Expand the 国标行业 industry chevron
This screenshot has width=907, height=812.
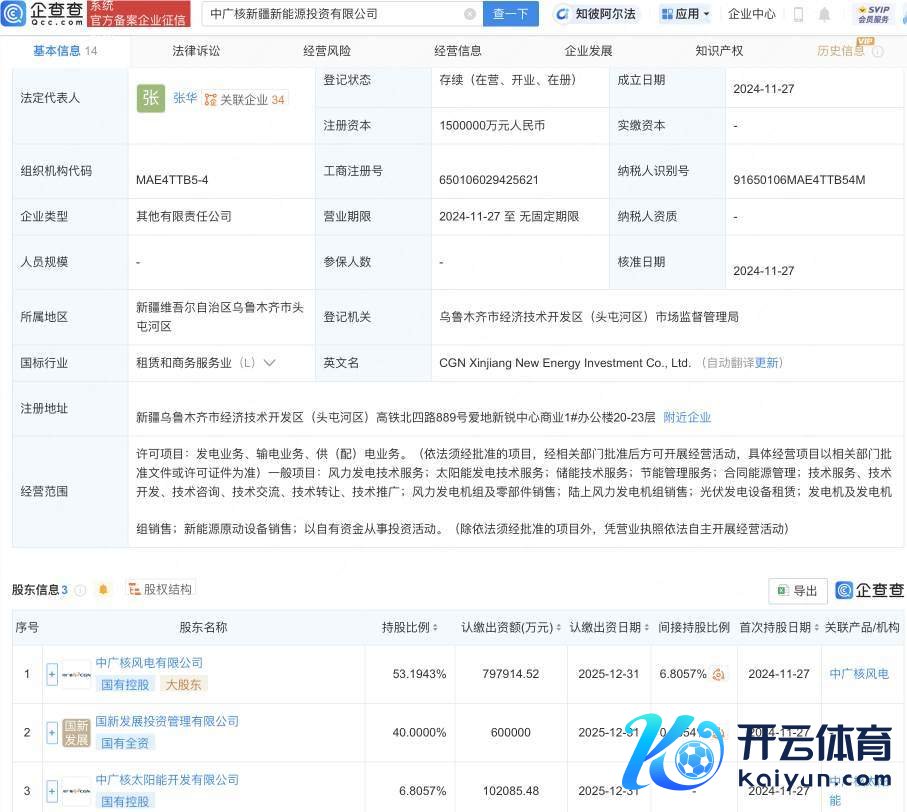(x=269, y=363)
